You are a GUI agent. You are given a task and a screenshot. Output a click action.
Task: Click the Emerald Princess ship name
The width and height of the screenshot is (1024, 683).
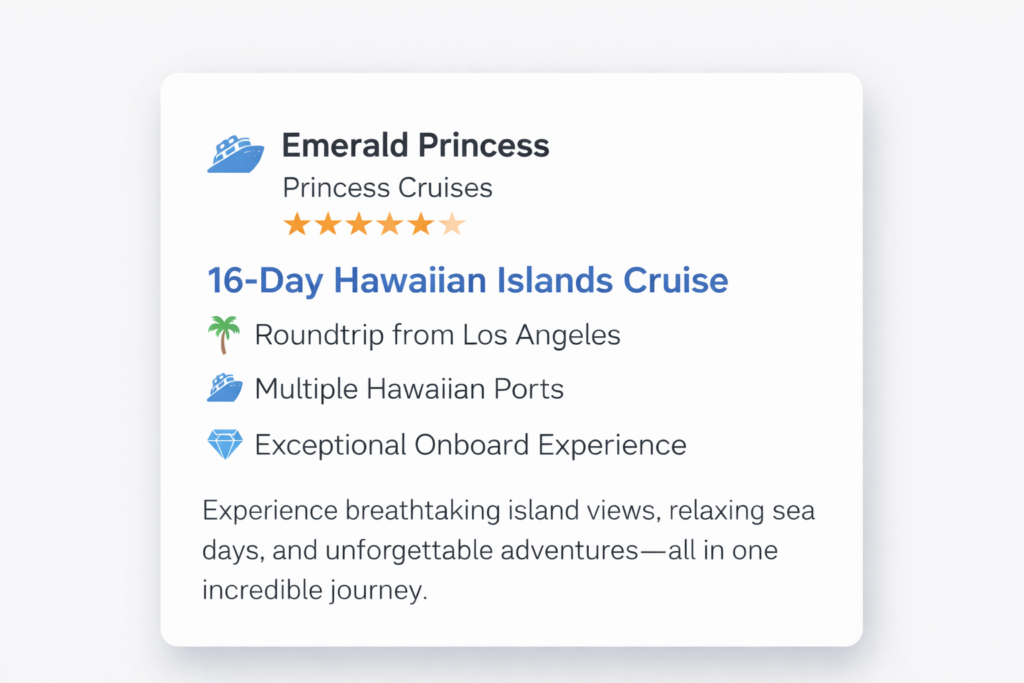tap(415, 146)
